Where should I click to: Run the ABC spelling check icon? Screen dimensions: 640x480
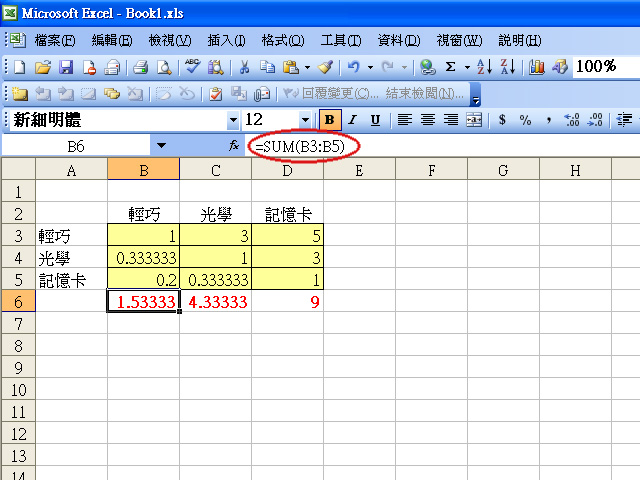click(192, 67)
